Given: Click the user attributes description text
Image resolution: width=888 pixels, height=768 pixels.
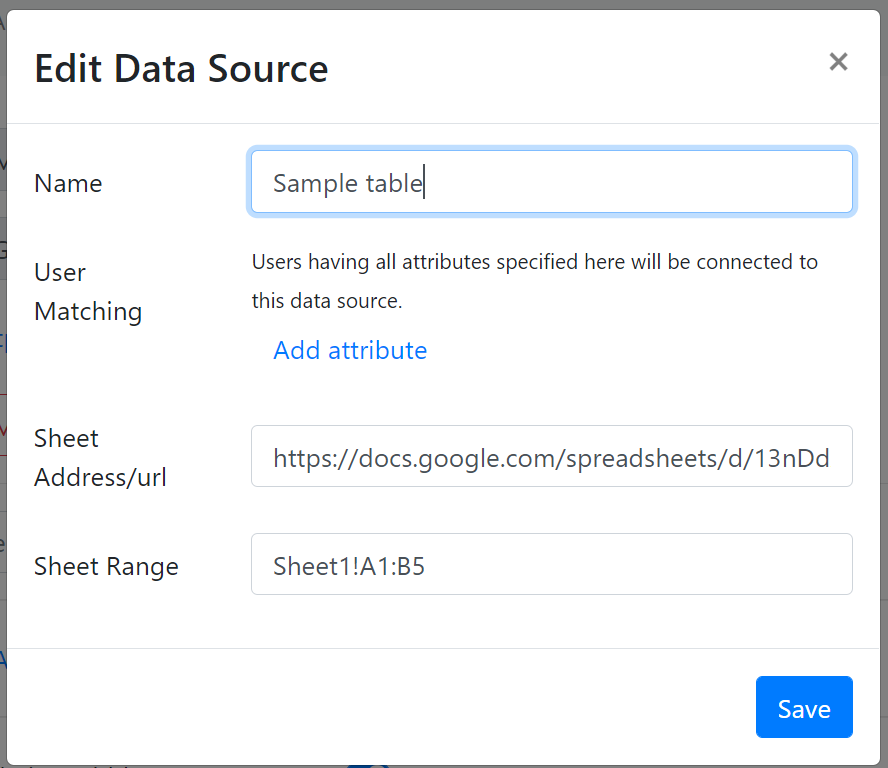Looking at the screenshot, I should point(535,281).
